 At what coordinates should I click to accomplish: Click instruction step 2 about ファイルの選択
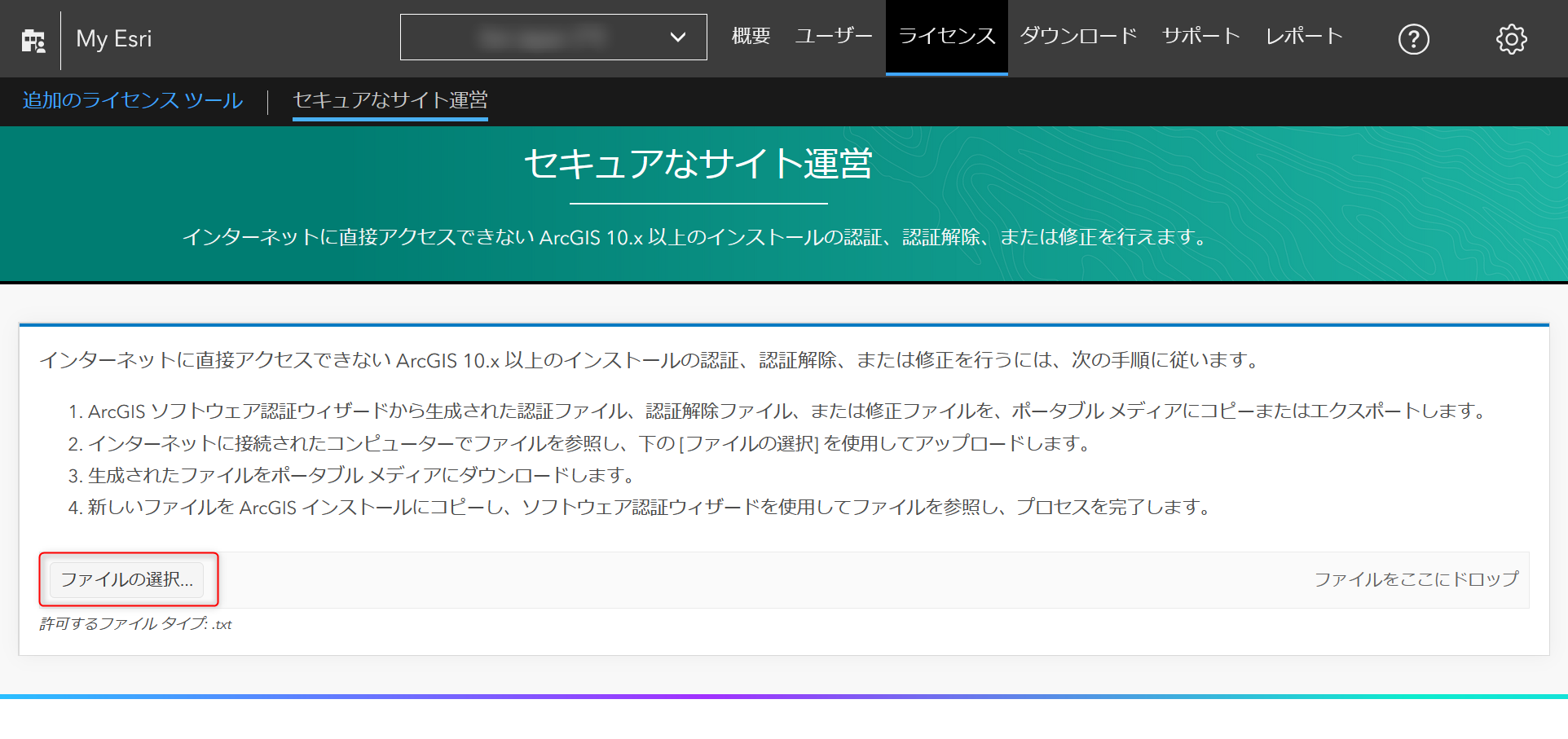coord(579,443)
